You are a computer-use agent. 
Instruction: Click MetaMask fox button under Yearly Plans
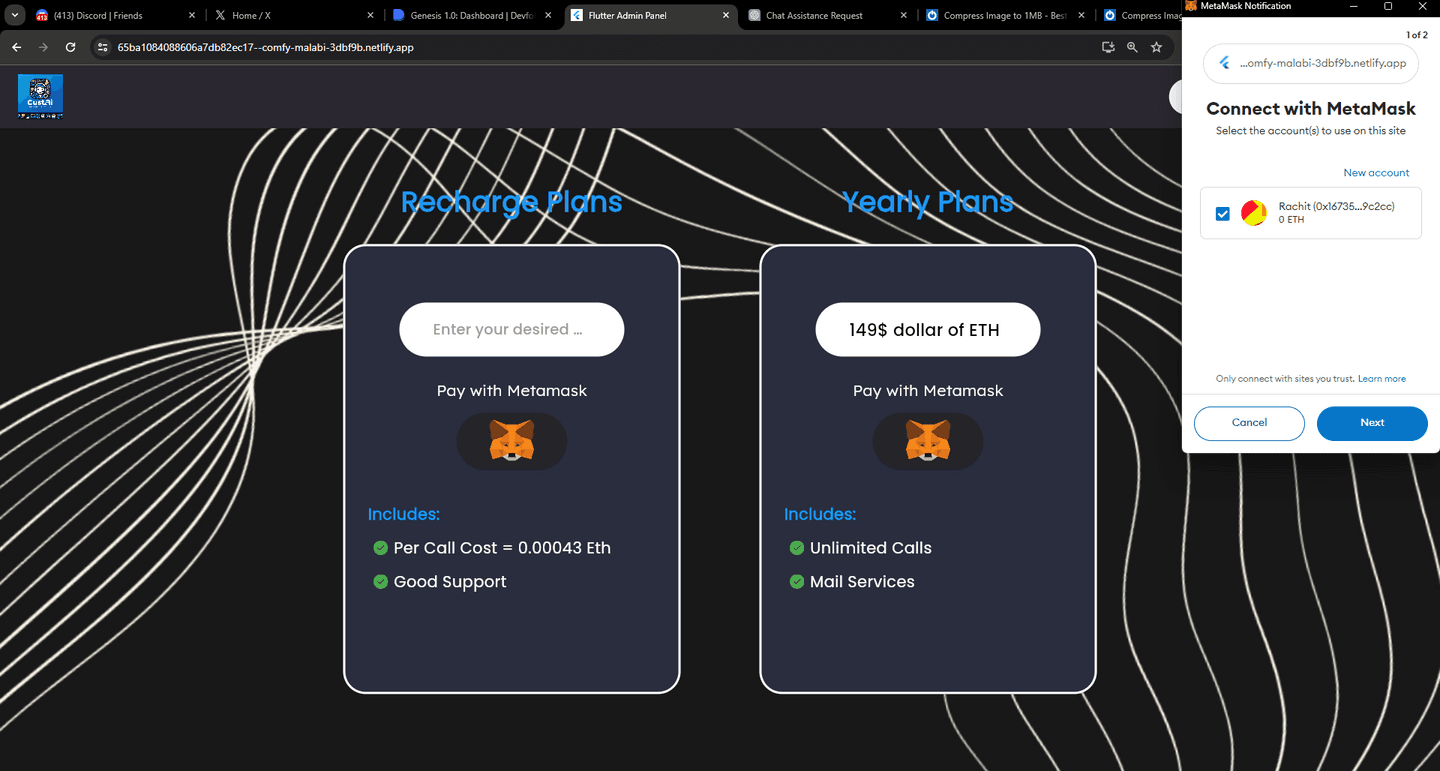pos(927,441)
